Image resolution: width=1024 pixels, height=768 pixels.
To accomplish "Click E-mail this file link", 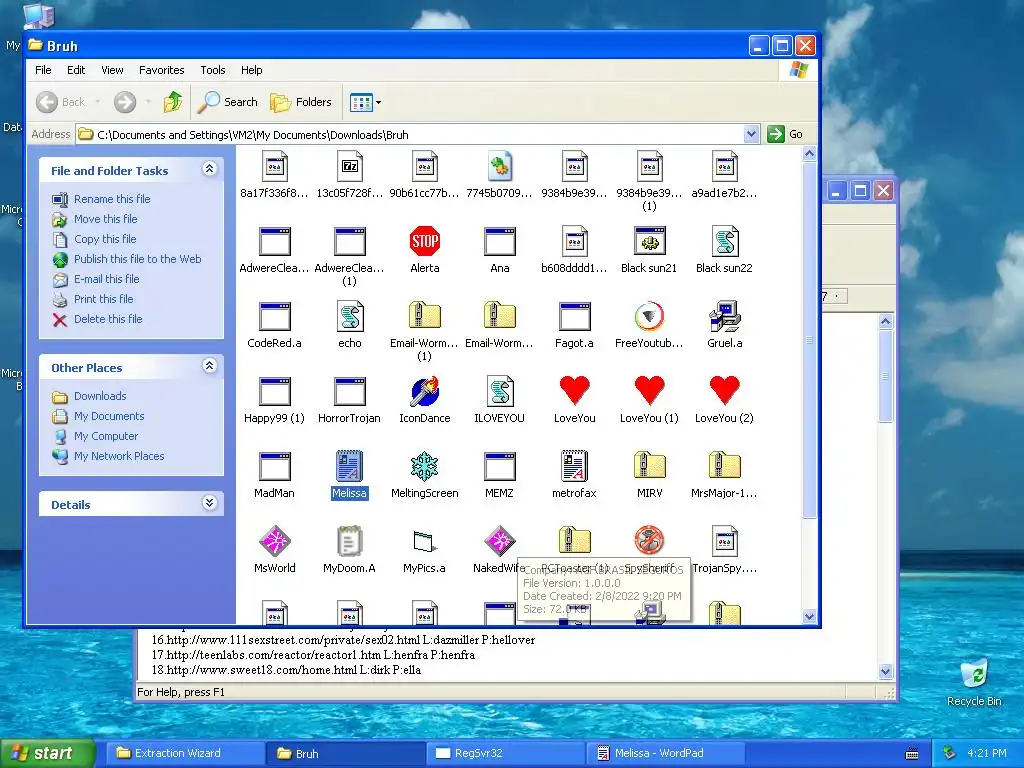I will click(x=106, y=279).
